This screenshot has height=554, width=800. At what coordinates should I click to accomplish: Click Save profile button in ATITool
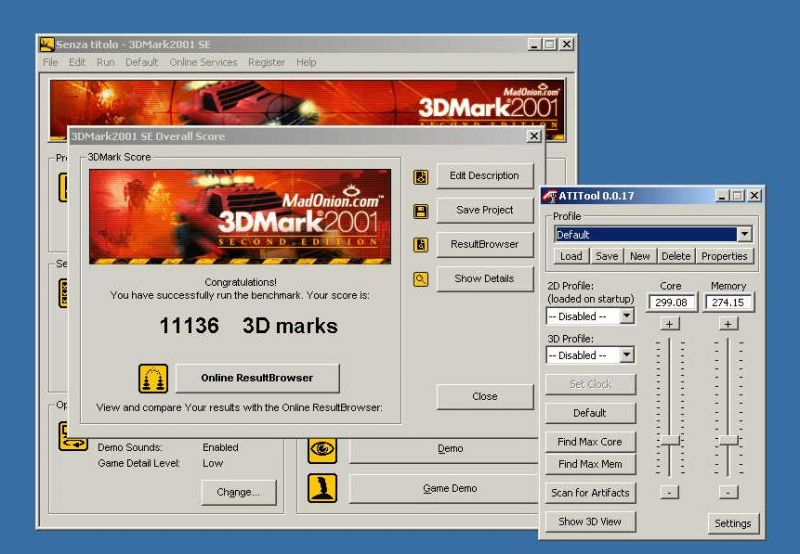click(607, 256)
